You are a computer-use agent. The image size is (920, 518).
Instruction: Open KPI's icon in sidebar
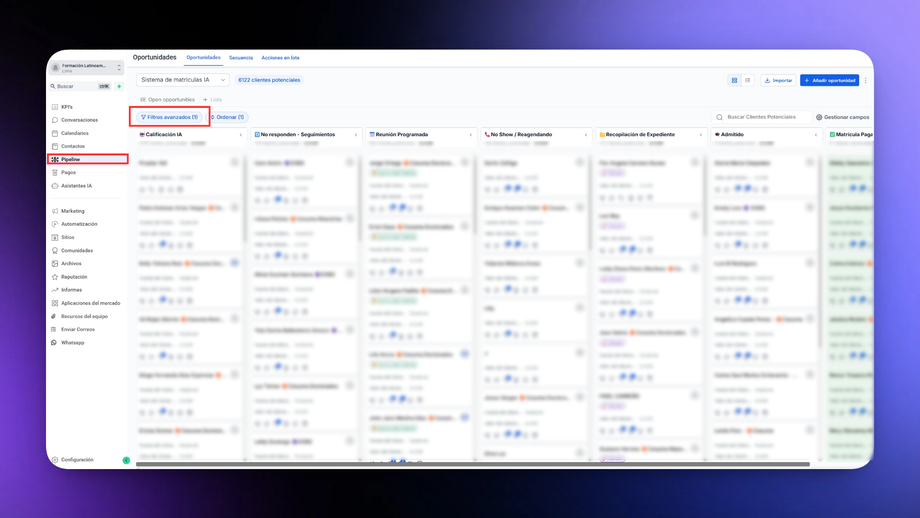[x=55, y=107]
